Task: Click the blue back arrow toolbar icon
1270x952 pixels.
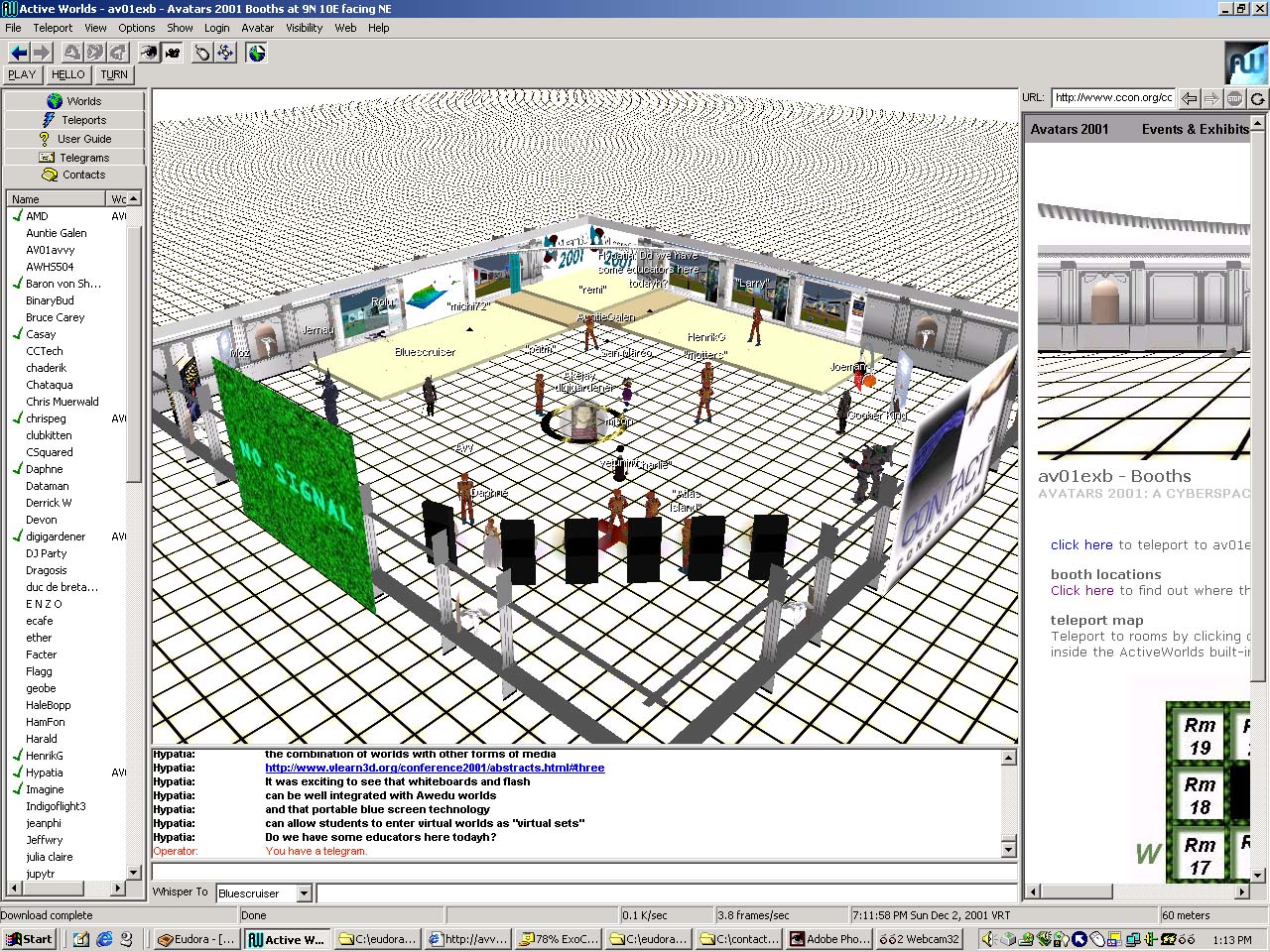Action: pos(19,53)
